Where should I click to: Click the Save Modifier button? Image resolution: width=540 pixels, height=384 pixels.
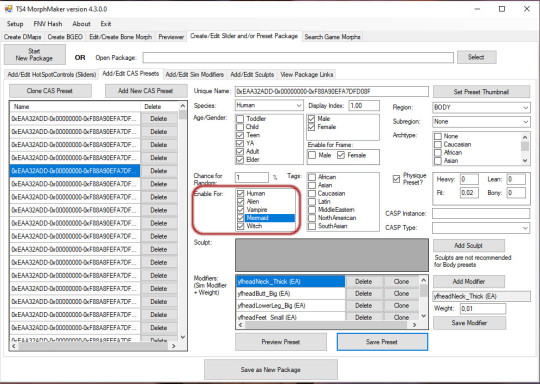(469, 323)
